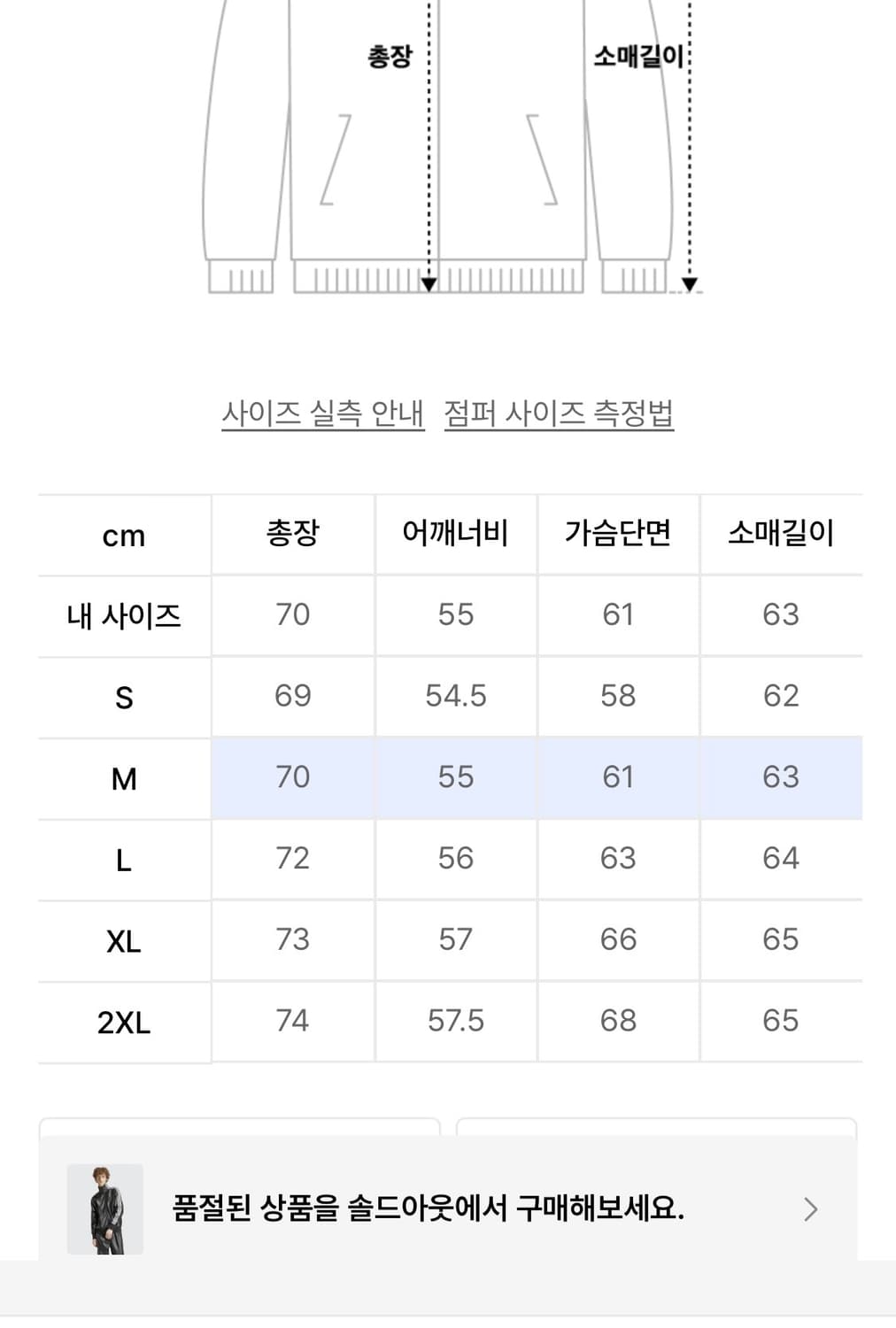Click the cm header cell of the table
The height and width of the screenshot is (1328, 896).
pos(124,533)
